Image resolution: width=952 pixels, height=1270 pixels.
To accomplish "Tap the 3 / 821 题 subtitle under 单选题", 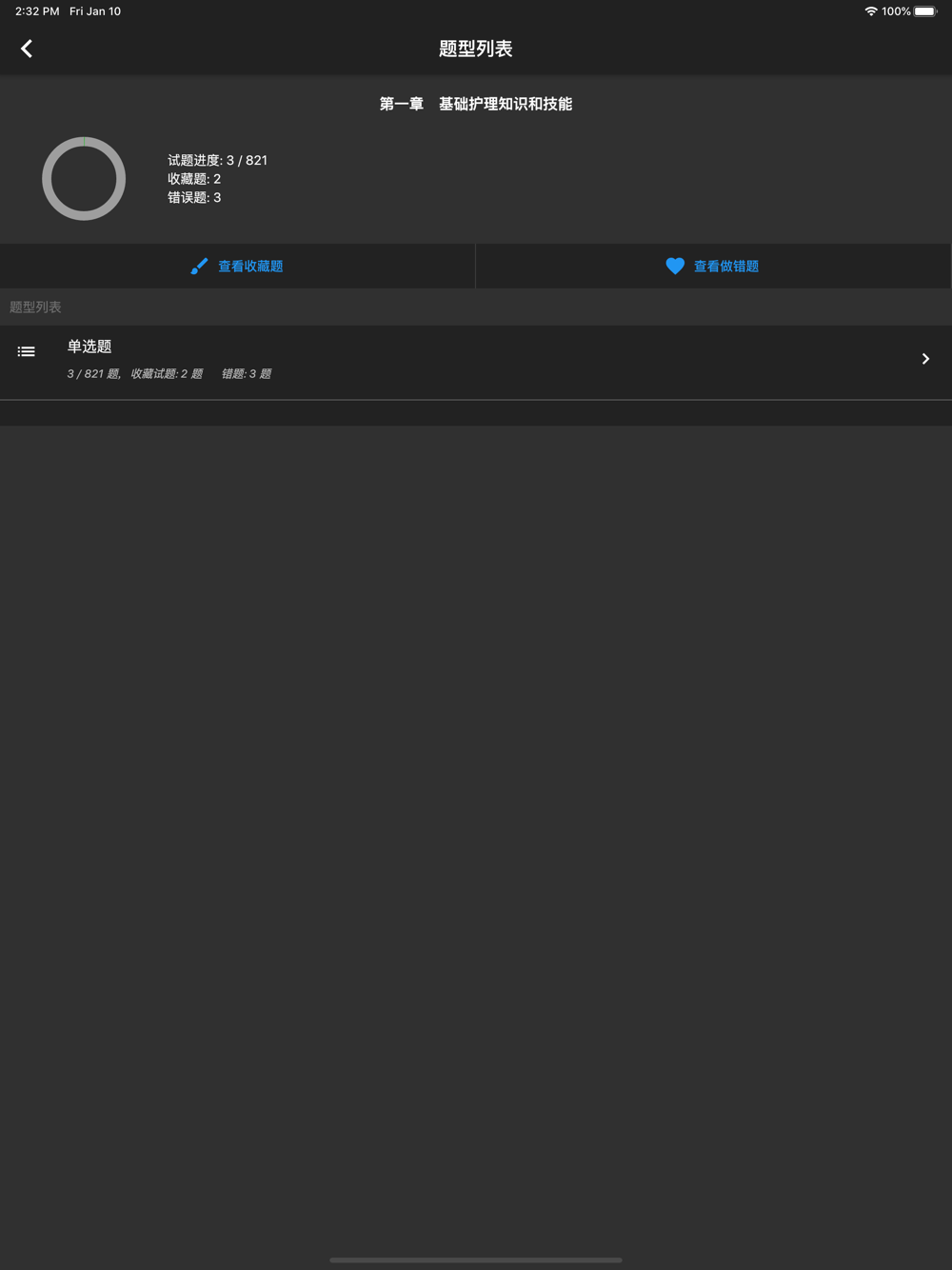I will (x=94, y=373).
